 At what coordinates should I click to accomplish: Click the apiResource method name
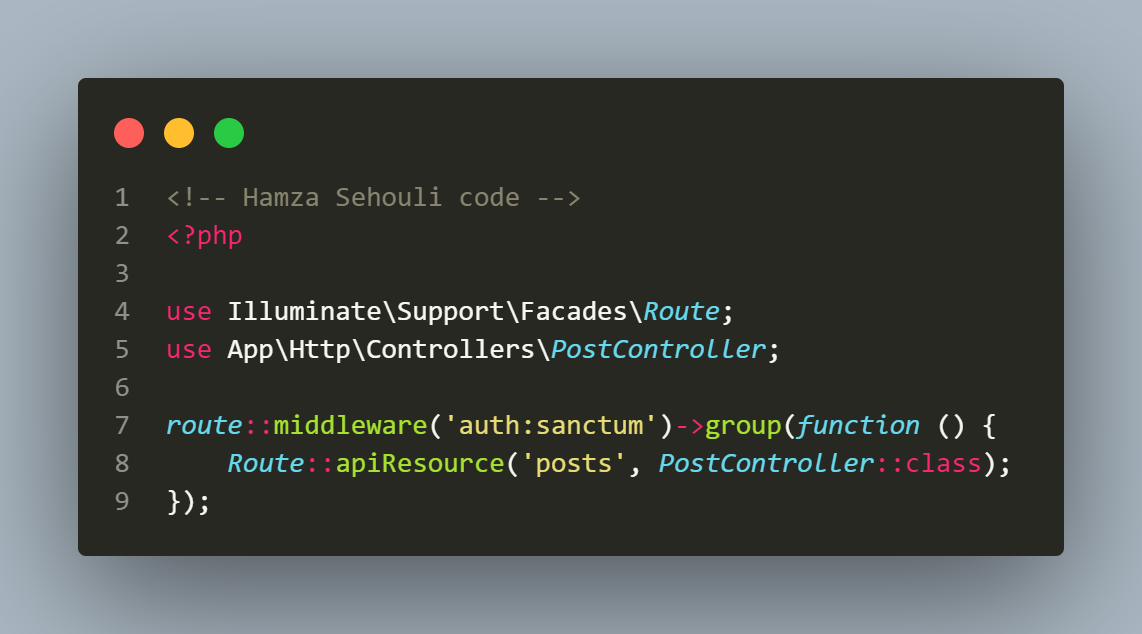(420, 464)
